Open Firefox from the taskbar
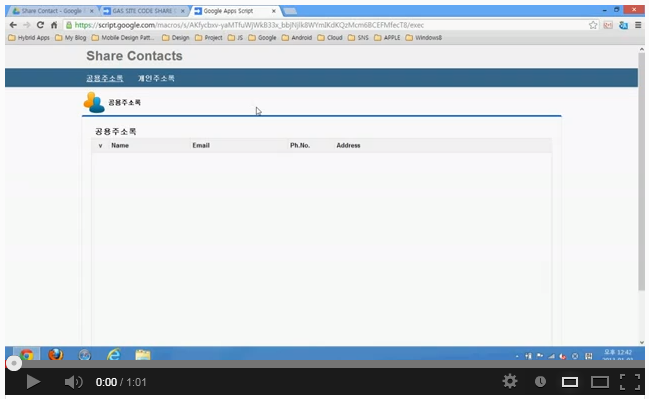 [x=55, y=355]
